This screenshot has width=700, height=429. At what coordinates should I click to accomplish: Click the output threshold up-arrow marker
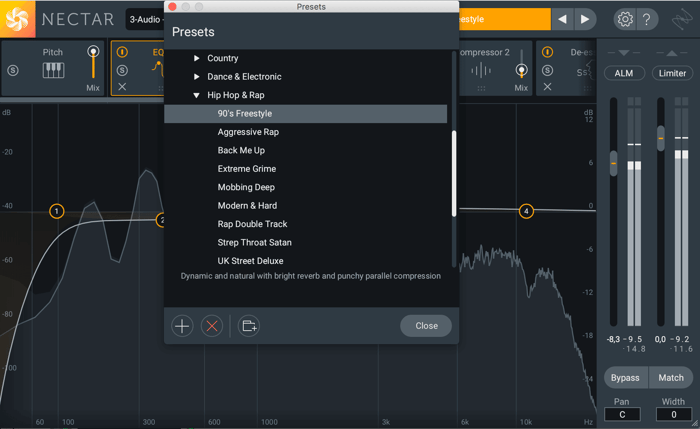click(671, 53)
